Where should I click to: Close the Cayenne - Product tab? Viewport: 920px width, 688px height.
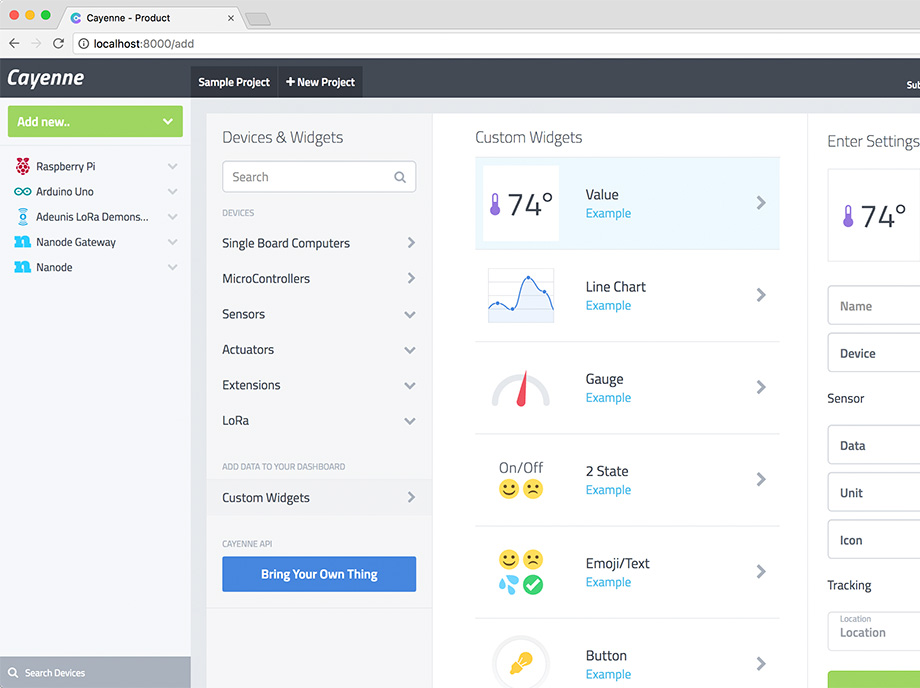(x=231, y=18)
